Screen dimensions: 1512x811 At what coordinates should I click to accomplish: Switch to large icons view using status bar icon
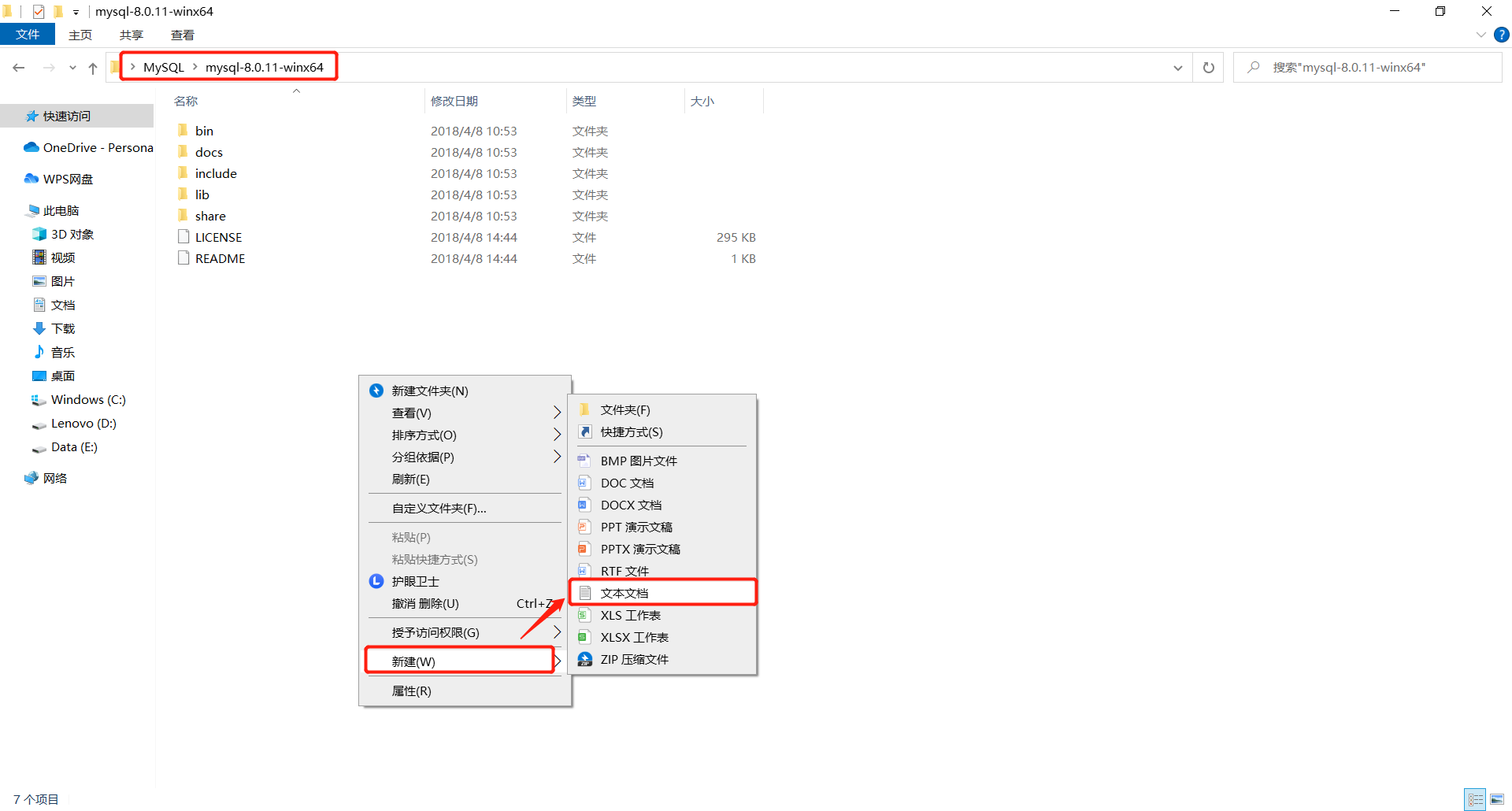[x=1498, y=798]
